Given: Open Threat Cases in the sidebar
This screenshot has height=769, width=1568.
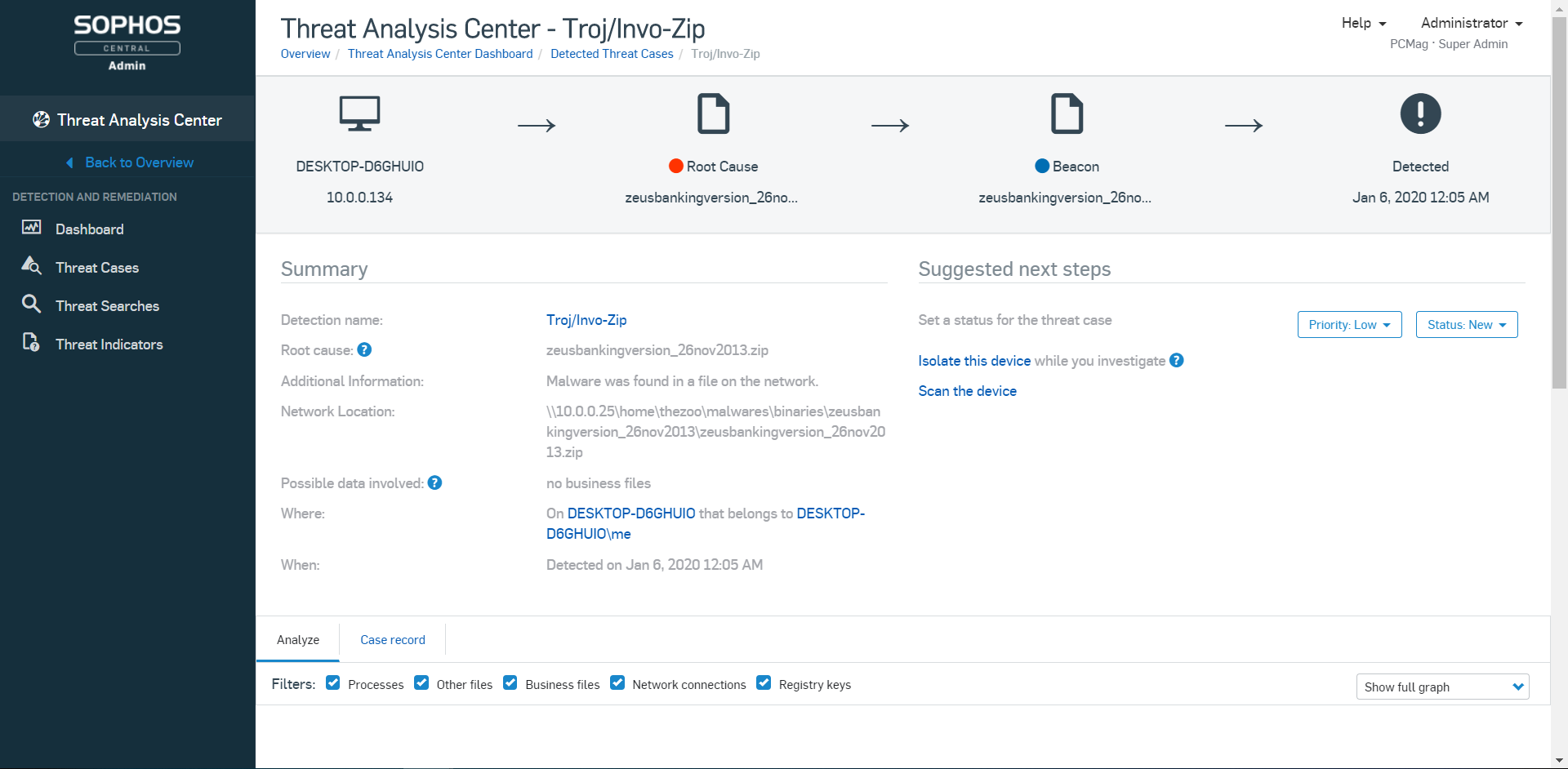Looking at the screenshot, I should pyautogui.click(x=97, y=268).
